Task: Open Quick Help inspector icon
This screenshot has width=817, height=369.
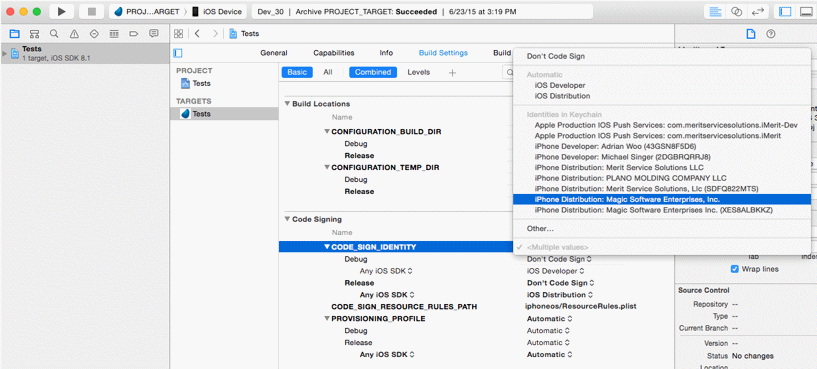Action: coord(770,34)
